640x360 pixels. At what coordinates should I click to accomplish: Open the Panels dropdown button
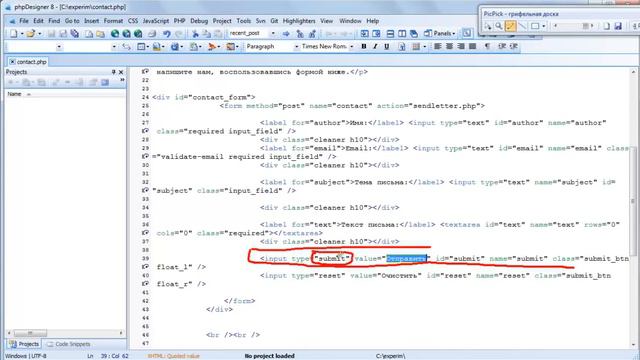(x=440, y=33)
